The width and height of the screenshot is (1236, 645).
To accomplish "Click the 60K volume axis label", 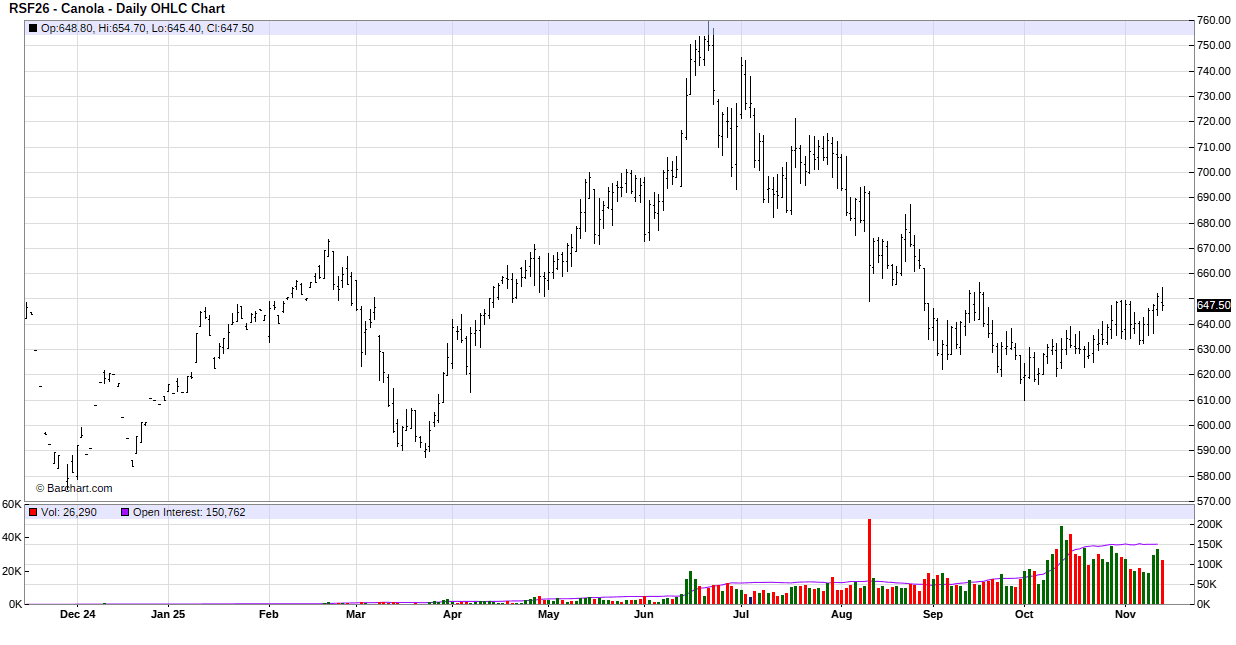I will click(12, 504).
